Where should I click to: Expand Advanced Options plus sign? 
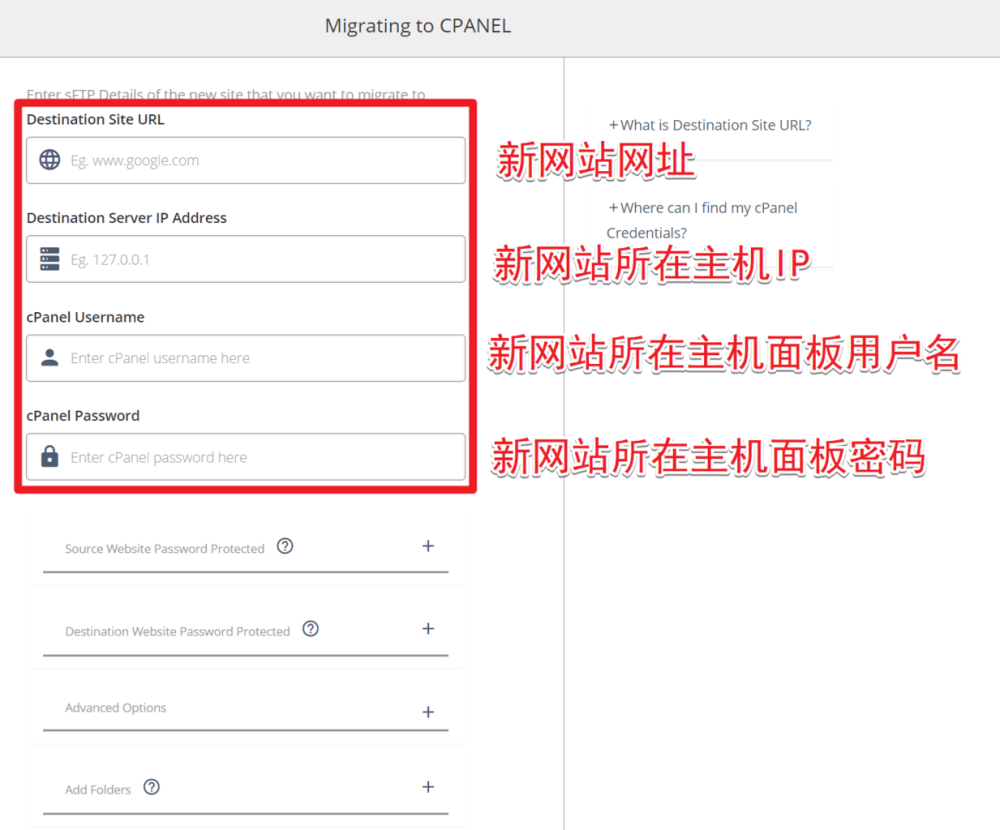point(428,712)
